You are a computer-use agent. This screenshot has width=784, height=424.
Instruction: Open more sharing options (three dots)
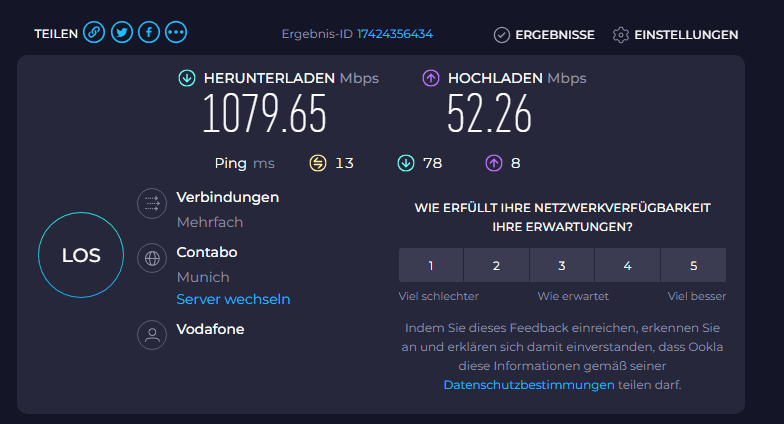pyautogui.click(x=176, y=32)
